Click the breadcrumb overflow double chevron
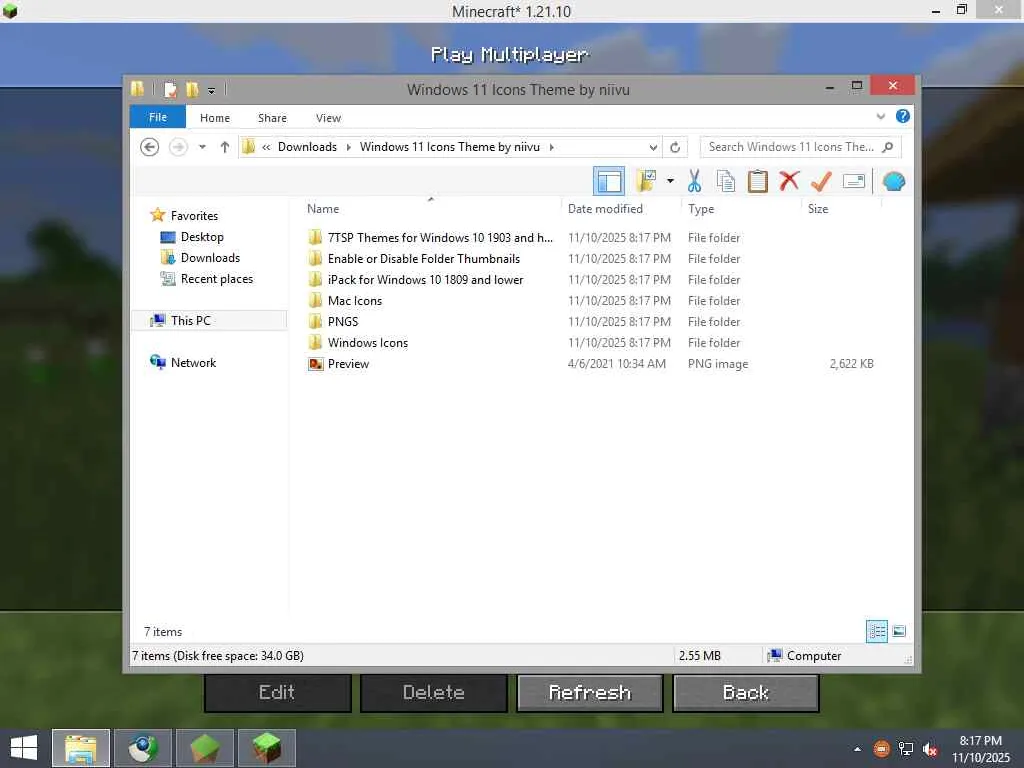1024x768 pixels. tap(266, 148)
